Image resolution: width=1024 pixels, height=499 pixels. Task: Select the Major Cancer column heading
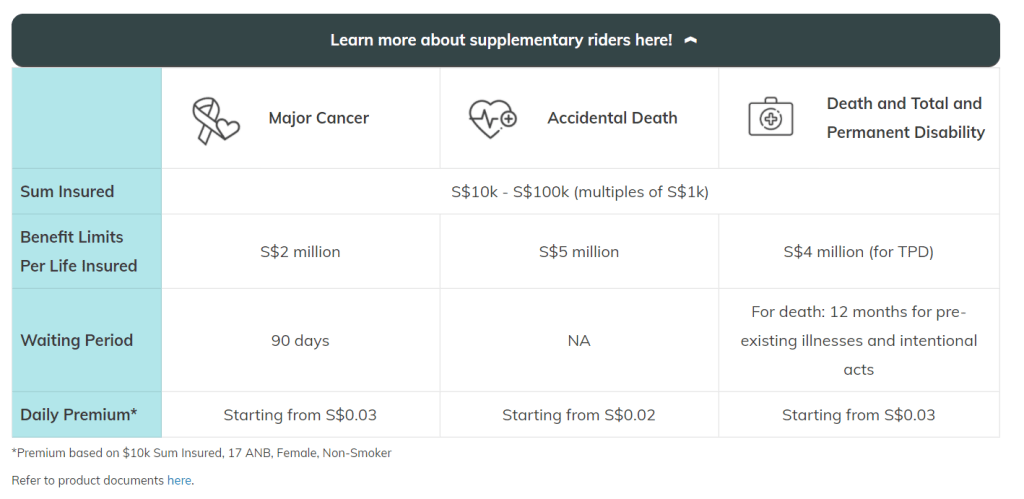coord(318,118)
